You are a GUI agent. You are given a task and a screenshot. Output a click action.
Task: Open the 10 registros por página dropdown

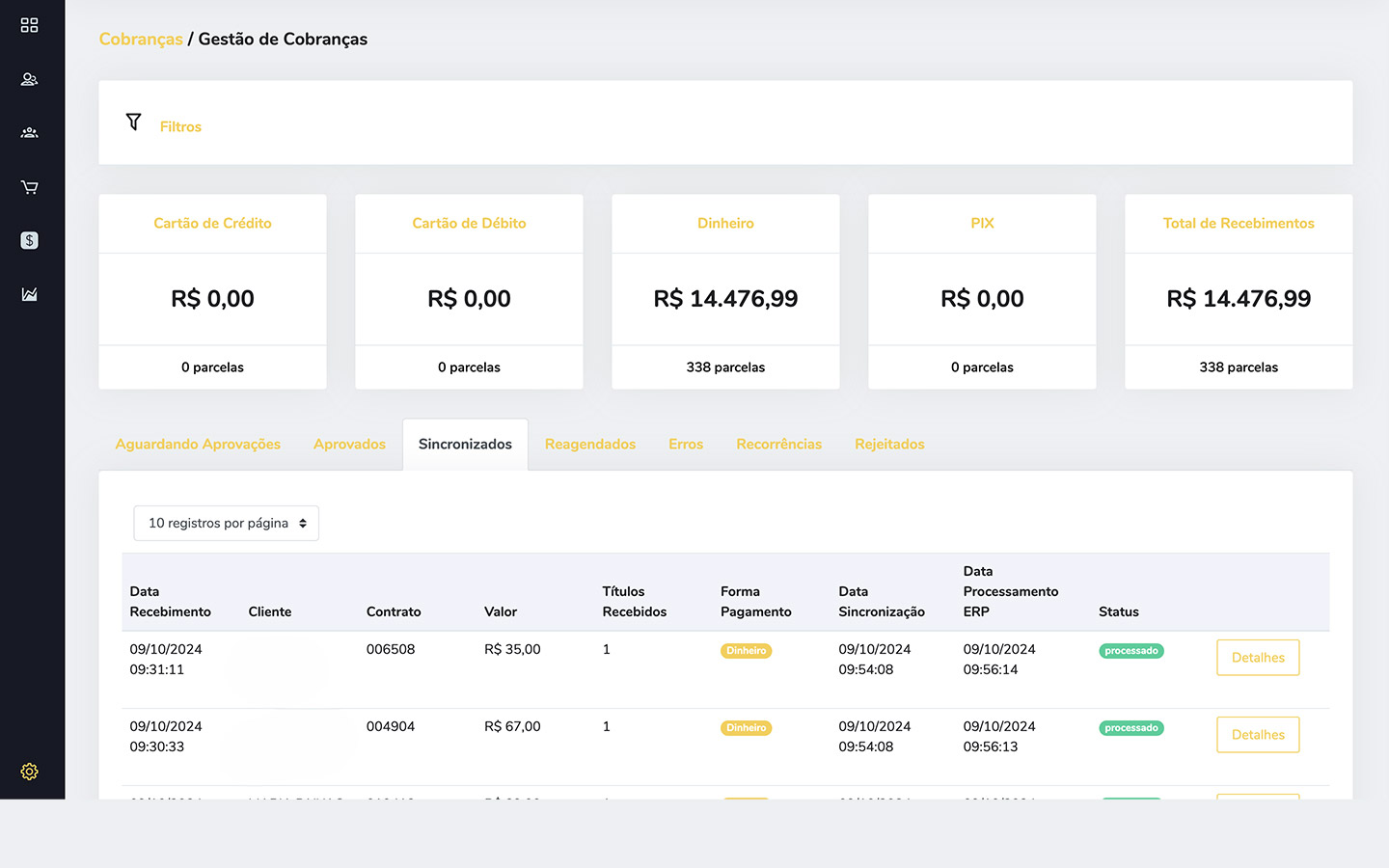coord(226,523)
